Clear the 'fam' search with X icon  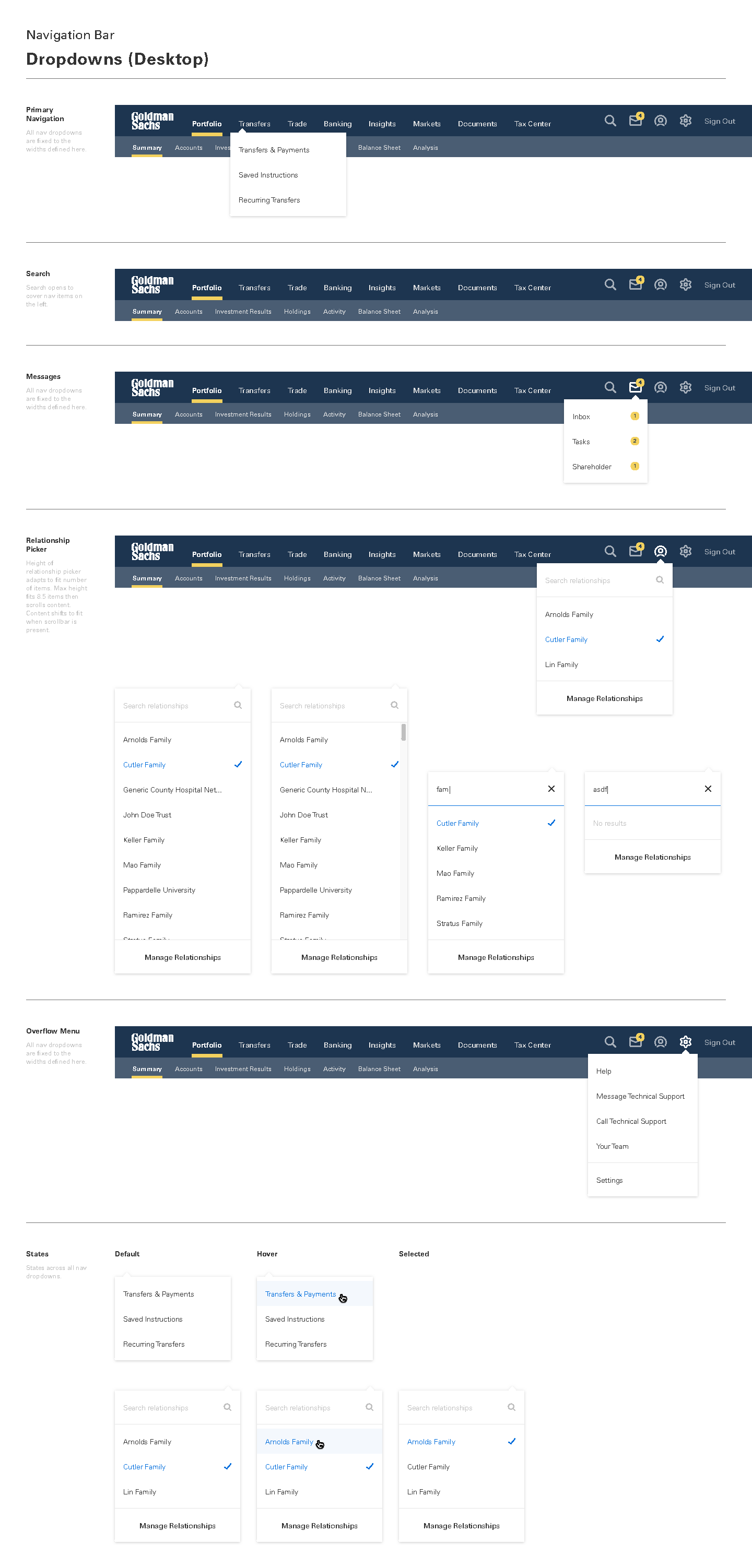pos(551,788)
